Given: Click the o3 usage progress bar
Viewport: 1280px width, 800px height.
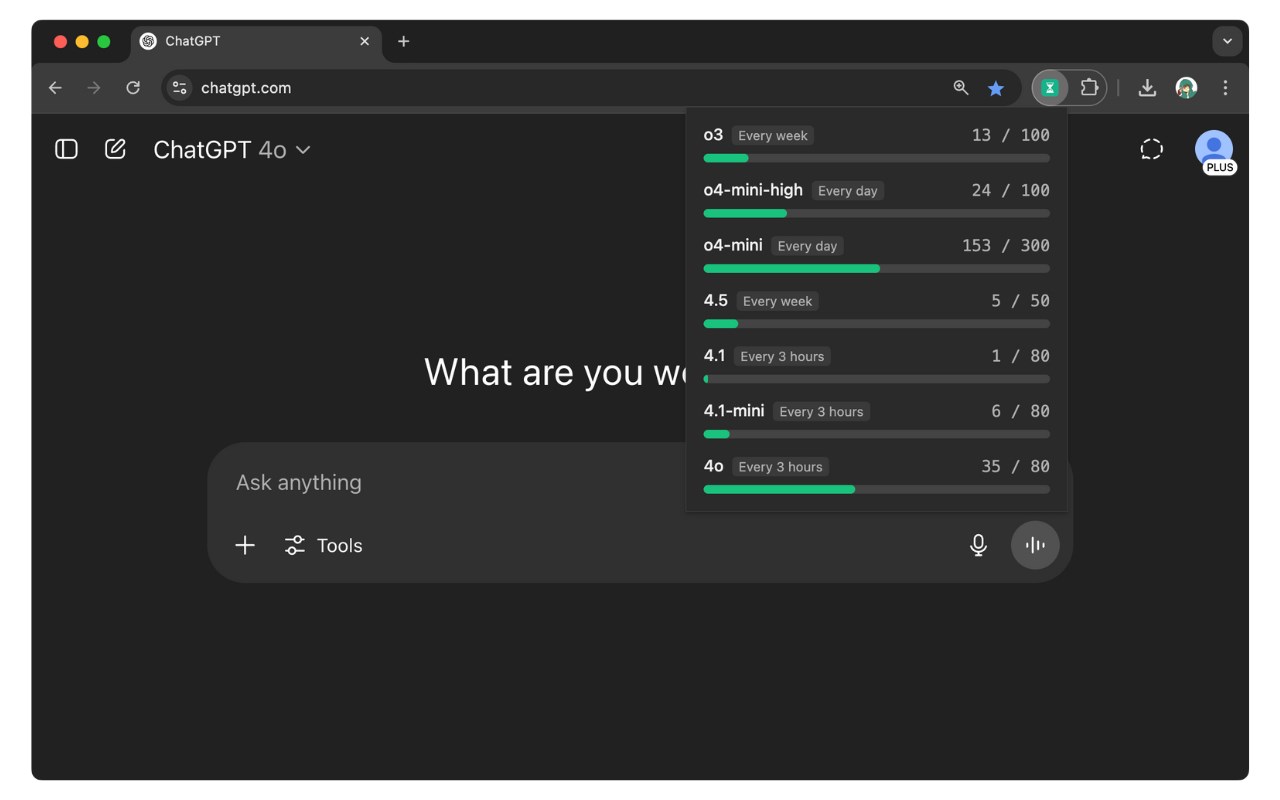Looking at the screenshot, I should (877, 158).
